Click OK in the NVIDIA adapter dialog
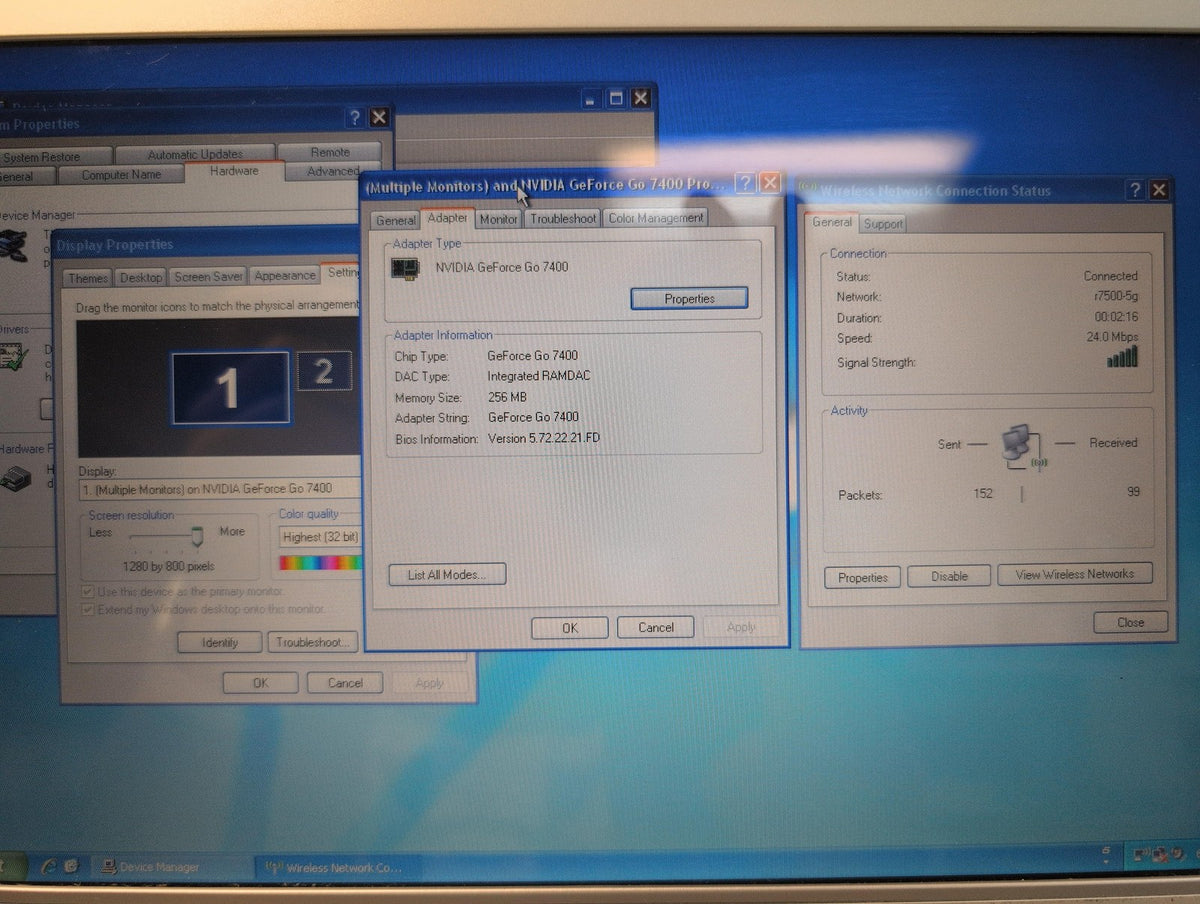Screen dimensions: 1200x904 tap(570, 627)
